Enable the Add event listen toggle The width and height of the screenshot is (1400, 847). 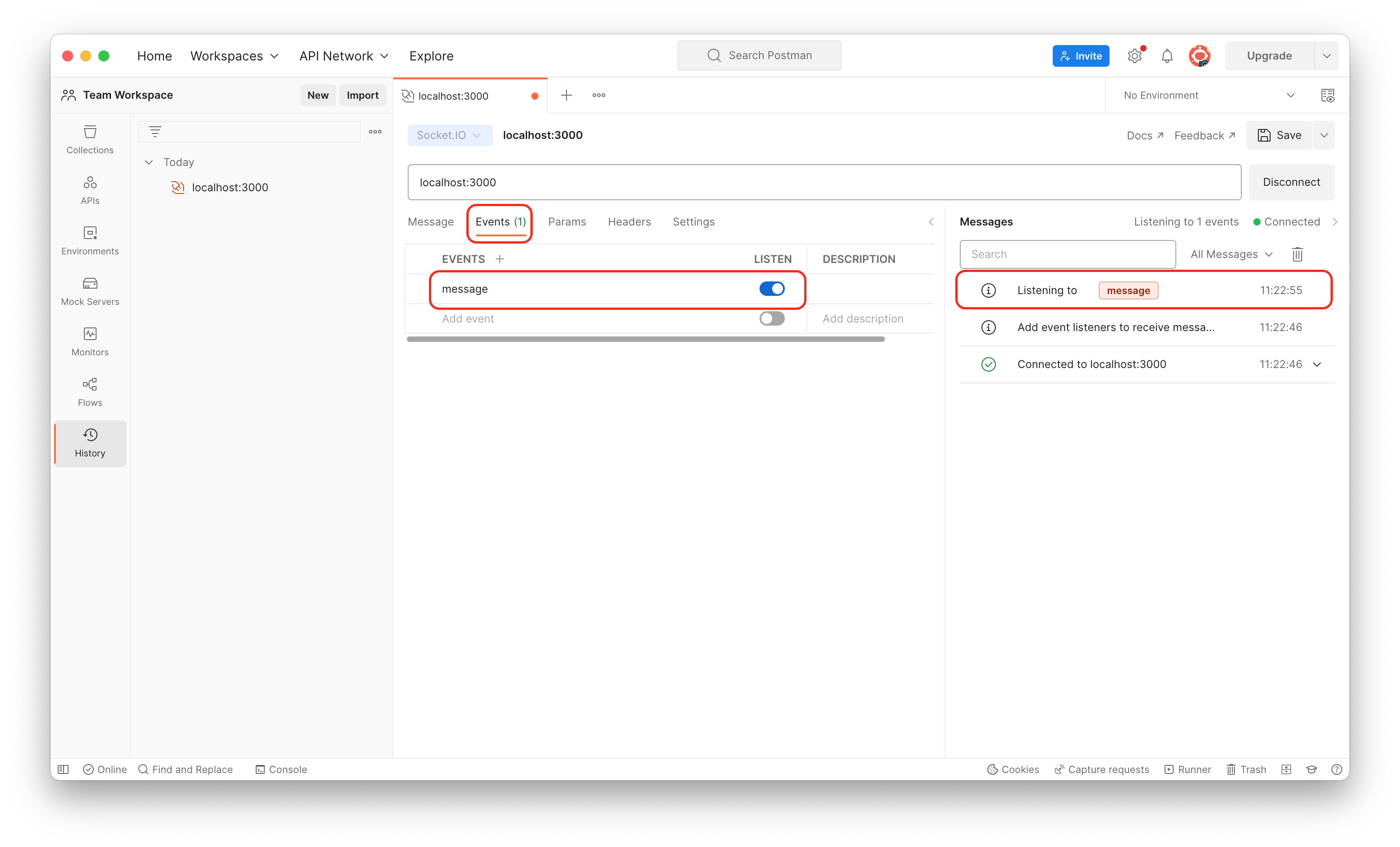pos(772,318)
